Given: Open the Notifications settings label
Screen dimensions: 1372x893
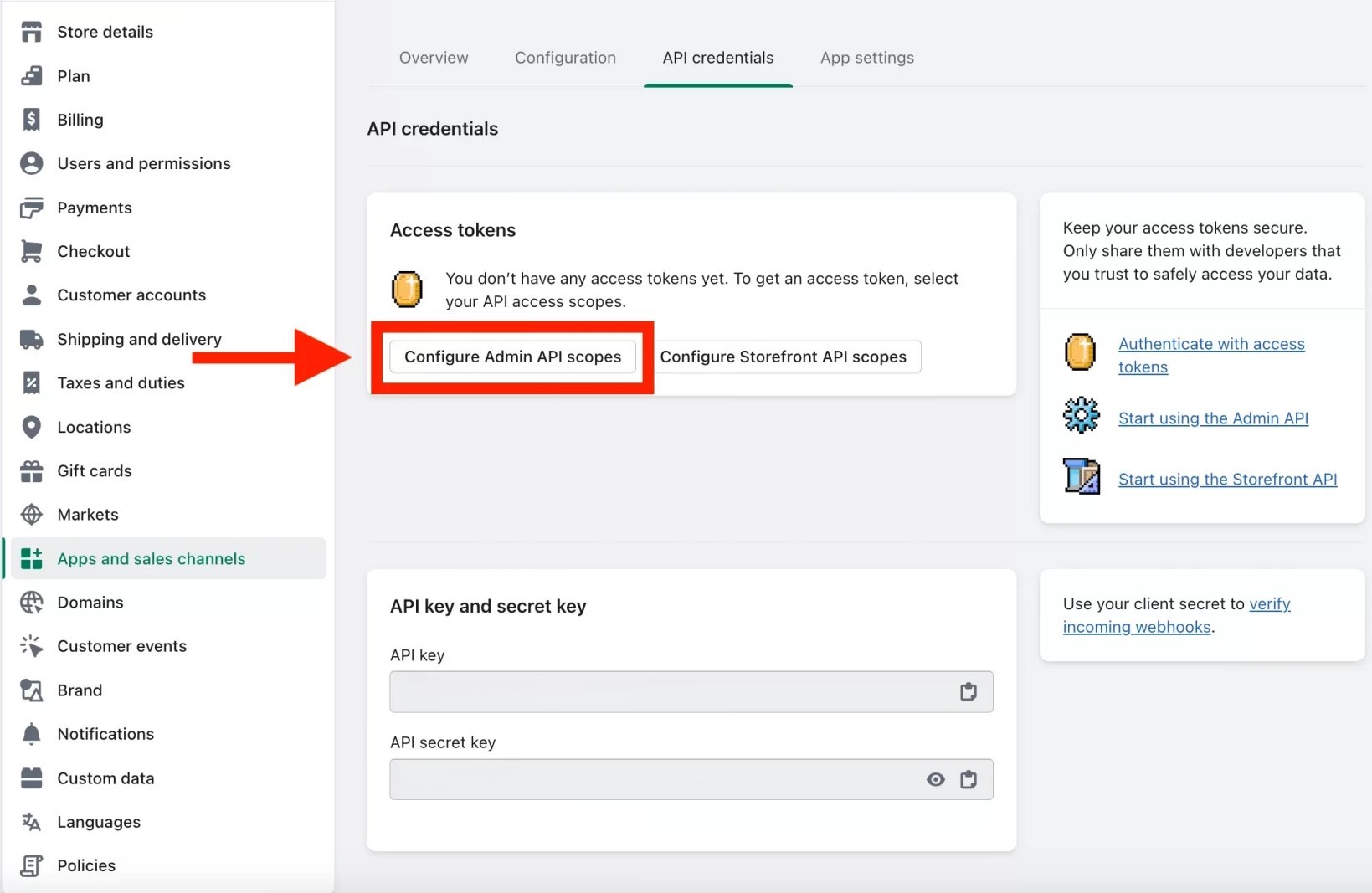Looking at the screenshot, I should [106, 734].
